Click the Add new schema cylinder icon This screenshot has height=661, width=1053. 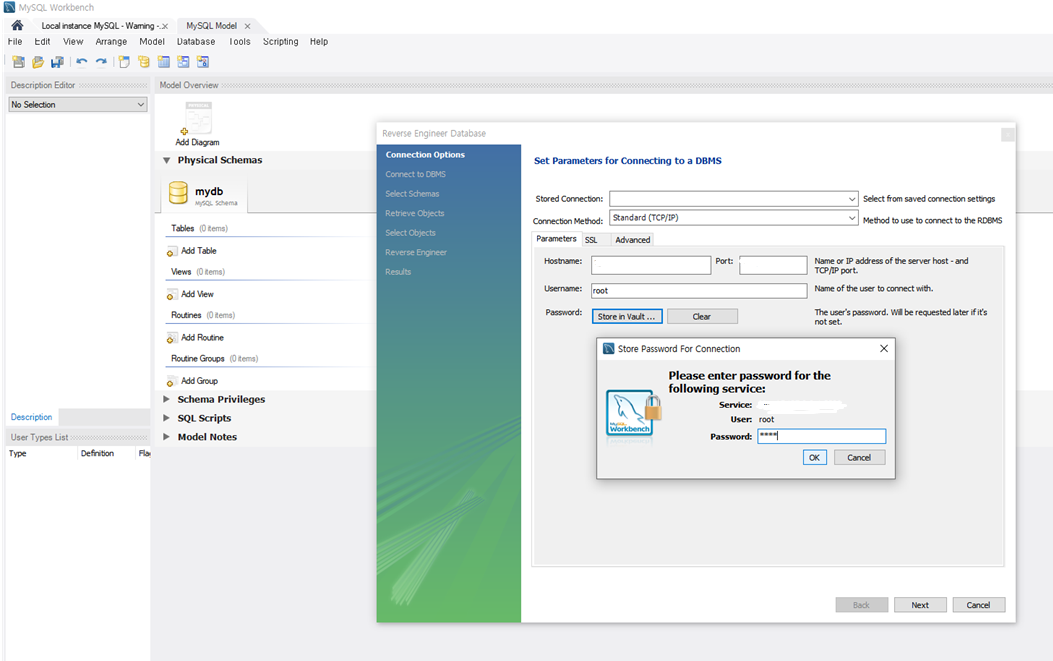coord(144,62)
